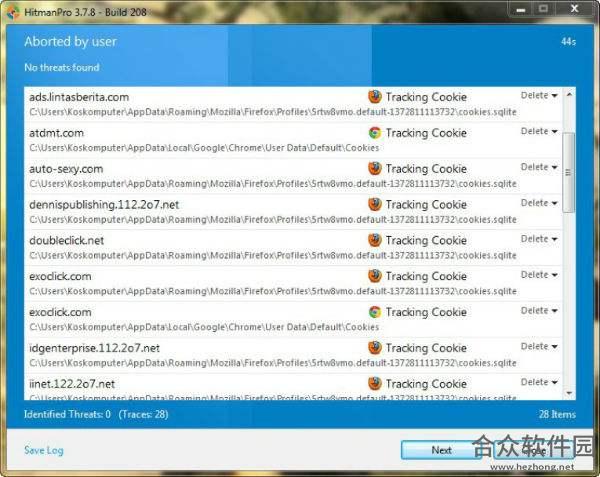Expand the Delete options for doubleclick.net
600x477 pixels.
[539, 239]
